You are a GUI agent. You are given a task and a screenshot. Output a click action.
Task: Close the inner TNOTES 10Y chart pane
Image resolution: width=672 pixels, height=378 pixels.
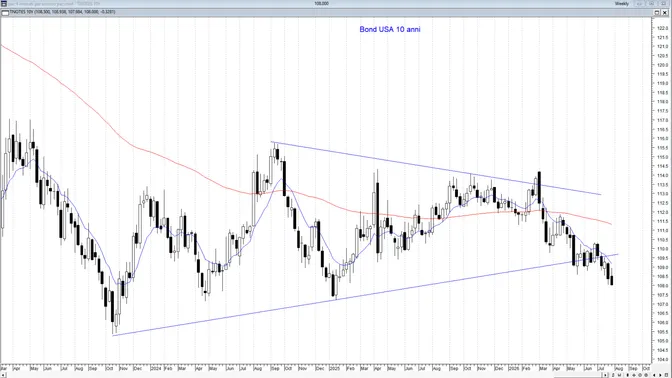[x=665, y=12]
